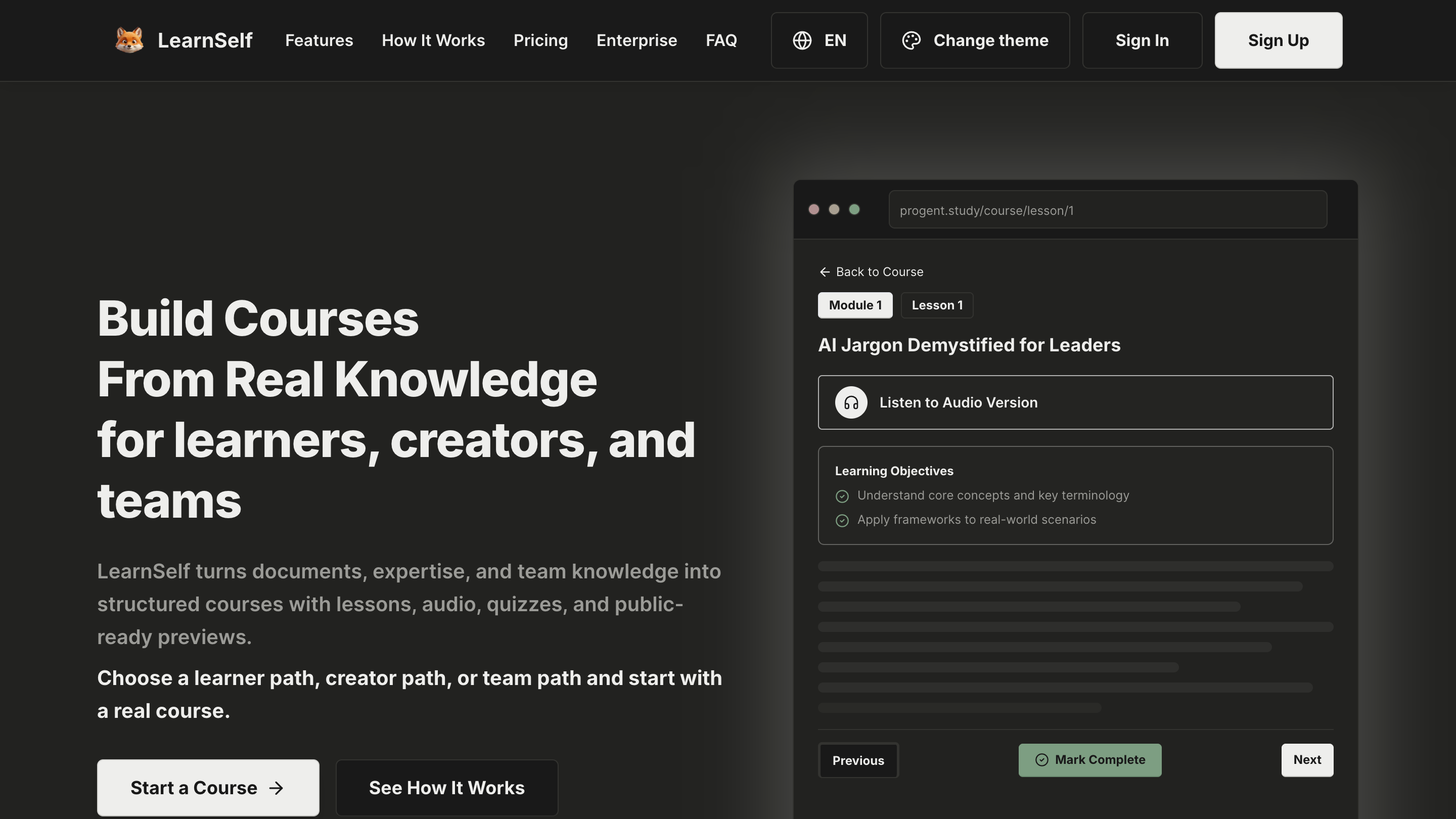
Task: Click the Next lesson button
Action: pos(1307,760)
